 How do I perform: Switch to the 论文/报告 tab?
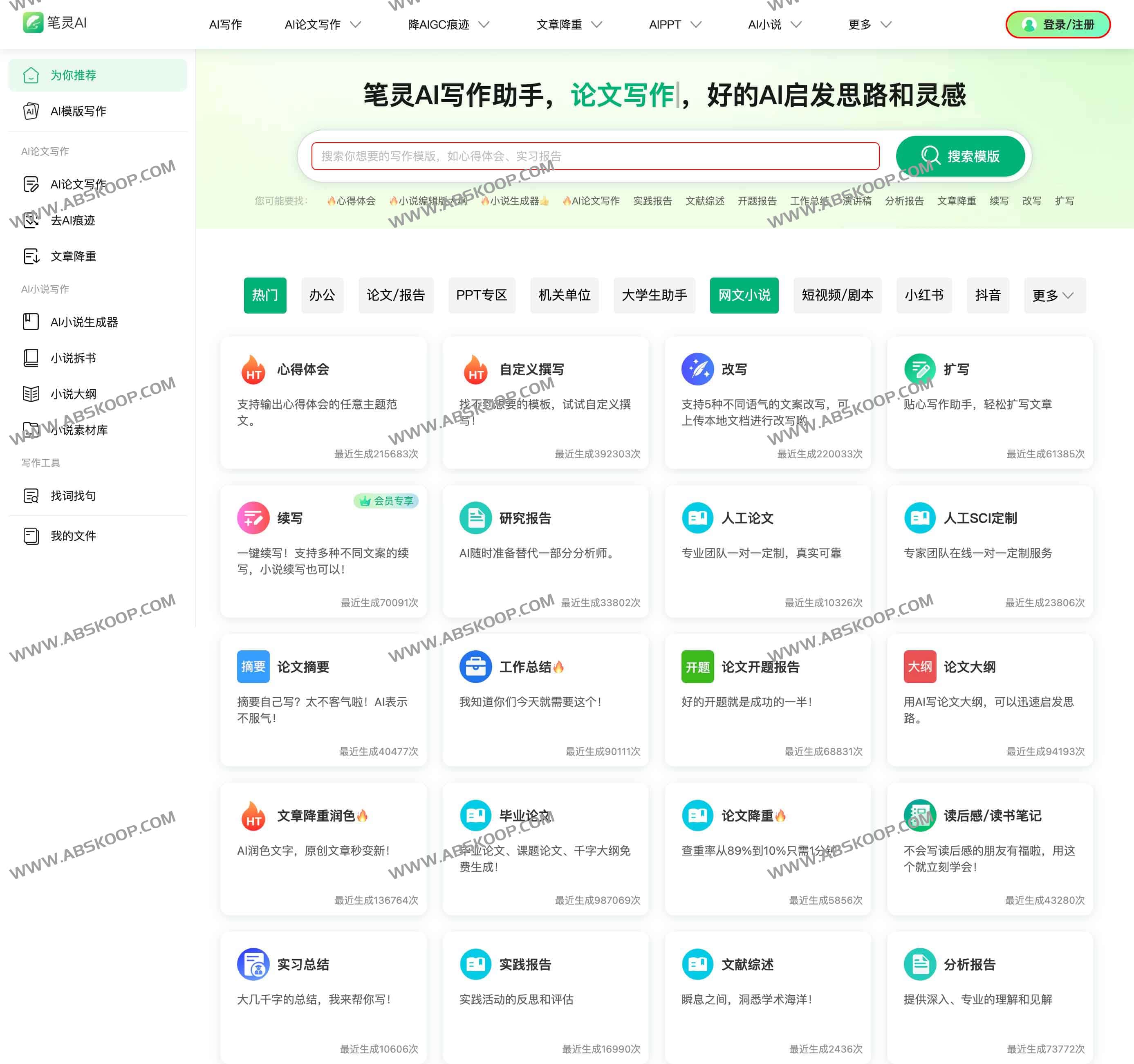click(x=395, y=295)
